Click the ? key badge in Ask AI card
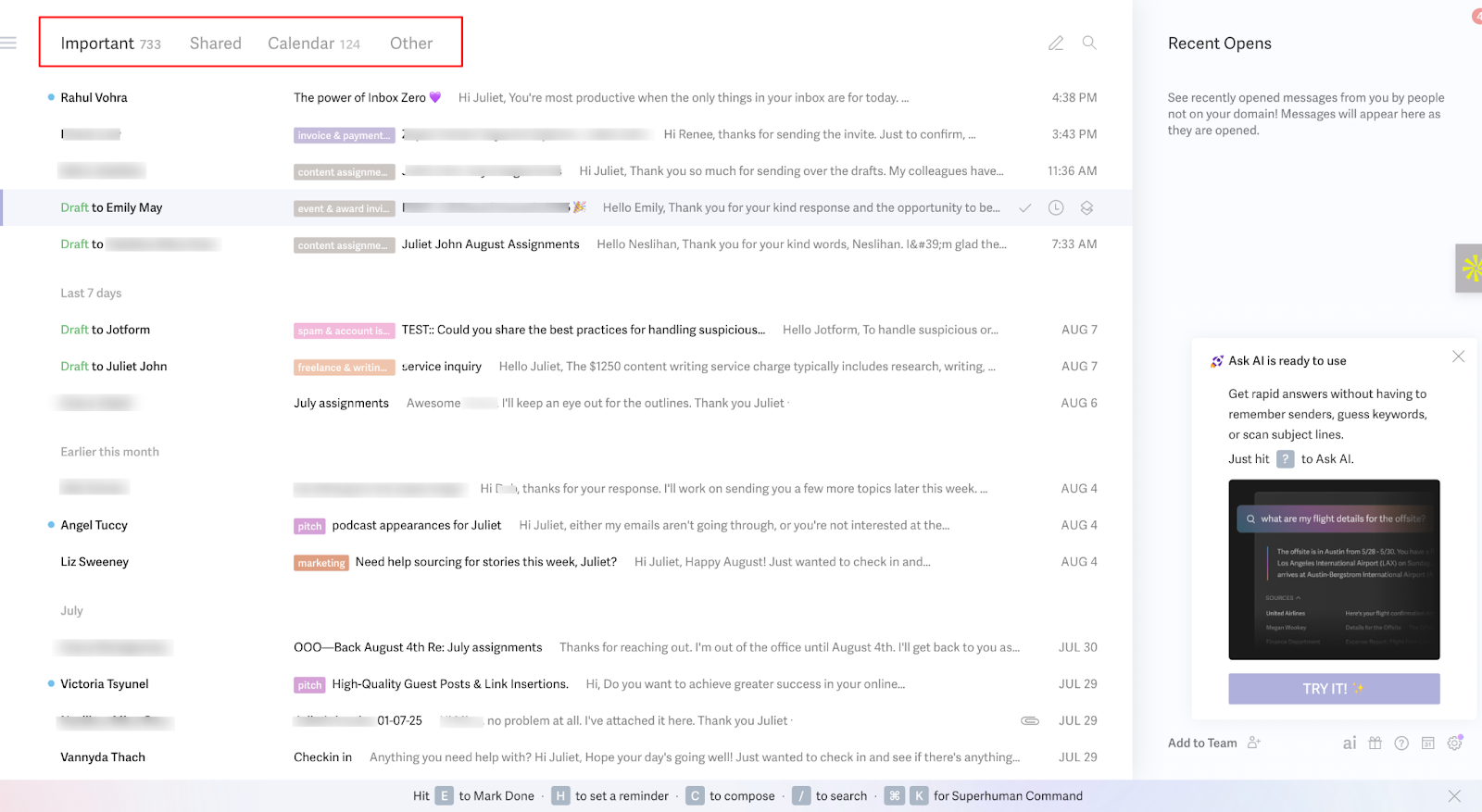 (1286, 459)
